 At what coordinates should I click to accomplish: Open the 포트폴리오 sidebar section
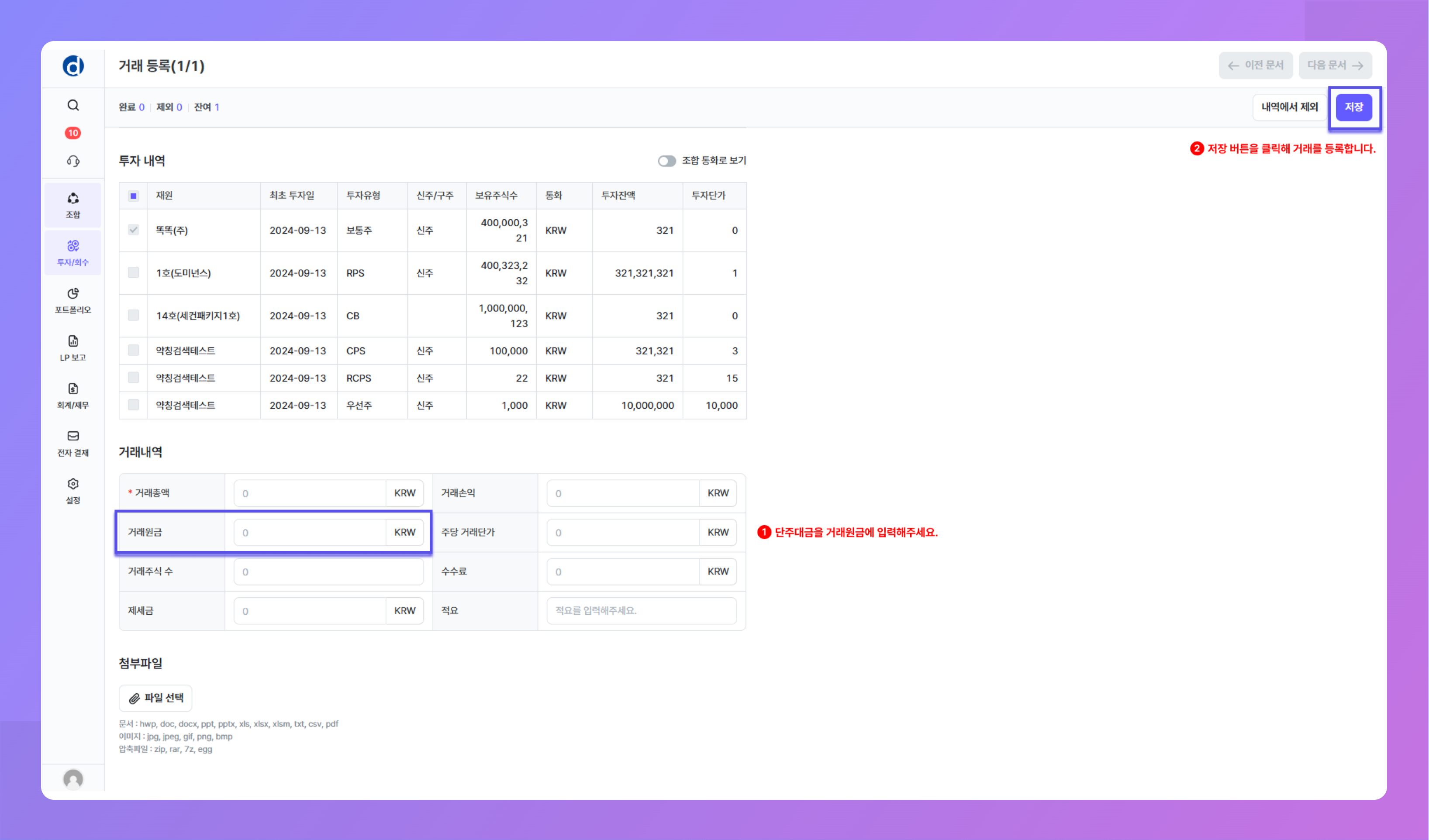pos(72,300)
